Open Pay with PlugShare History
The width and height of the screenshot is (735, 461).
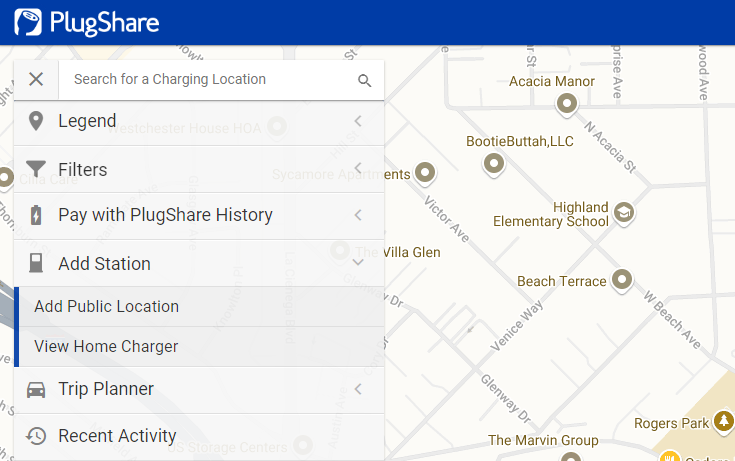click(x=199, y=216)
